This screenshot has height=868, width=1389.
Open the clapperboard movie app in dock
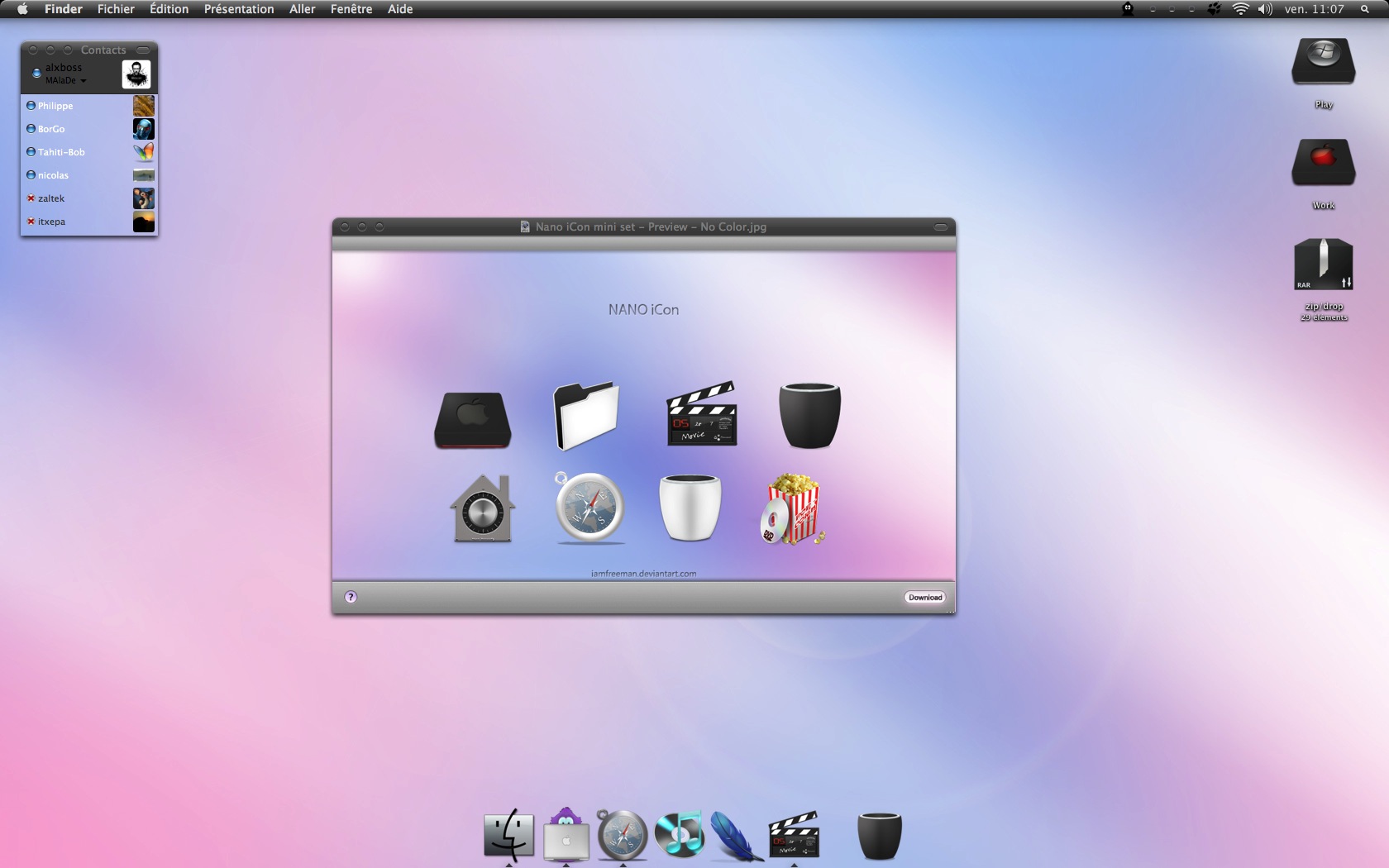tap(794, 834)
